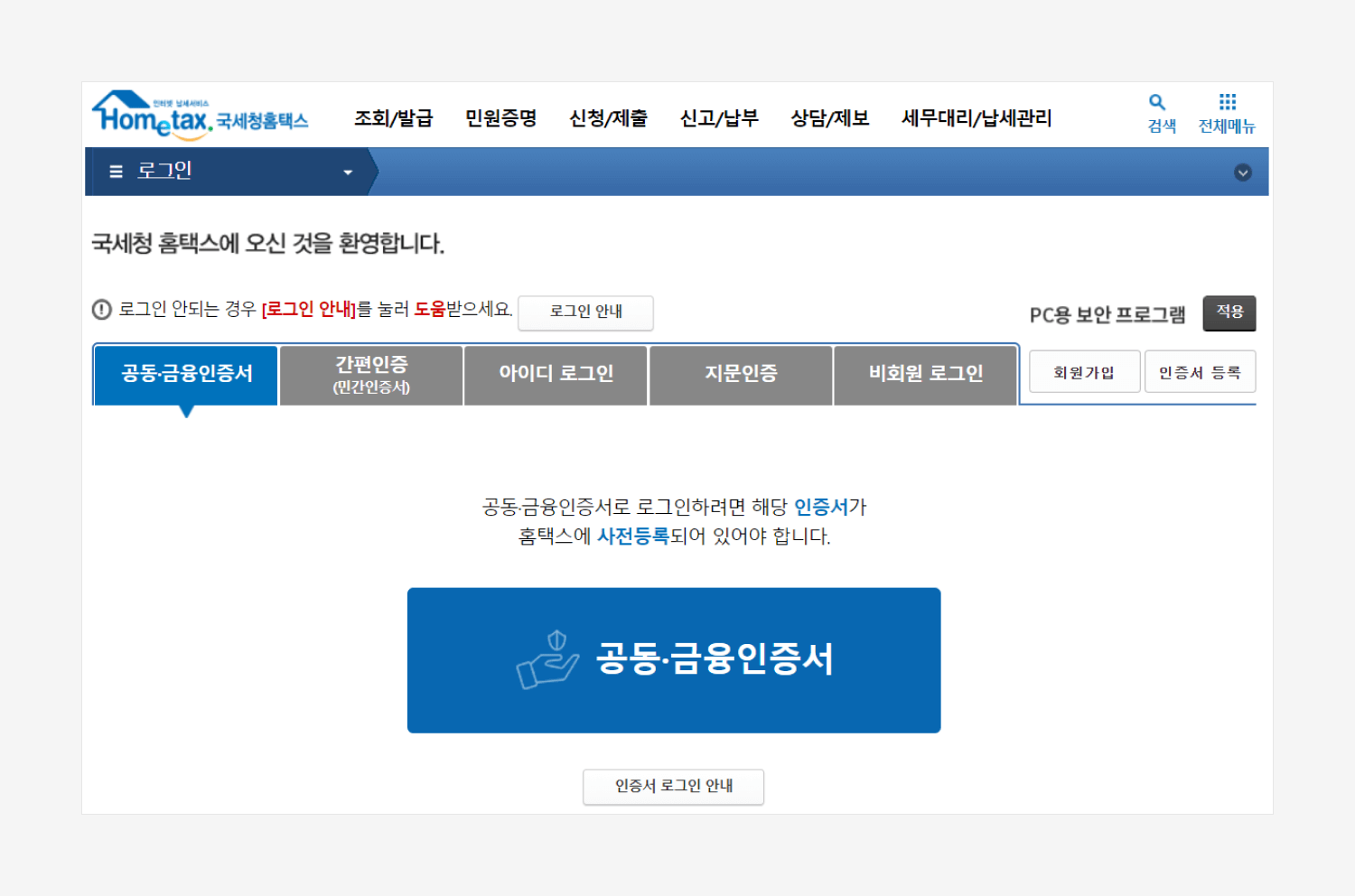This screenshot has height=896, width=1355.
Task: Switch to the 아이디 로그인 tab
Action: coord(556,374)
